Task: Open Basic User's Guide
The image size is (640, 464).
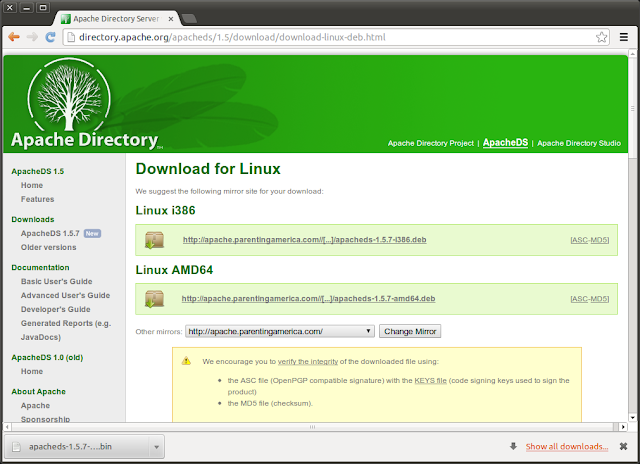Action: [57, 282]
